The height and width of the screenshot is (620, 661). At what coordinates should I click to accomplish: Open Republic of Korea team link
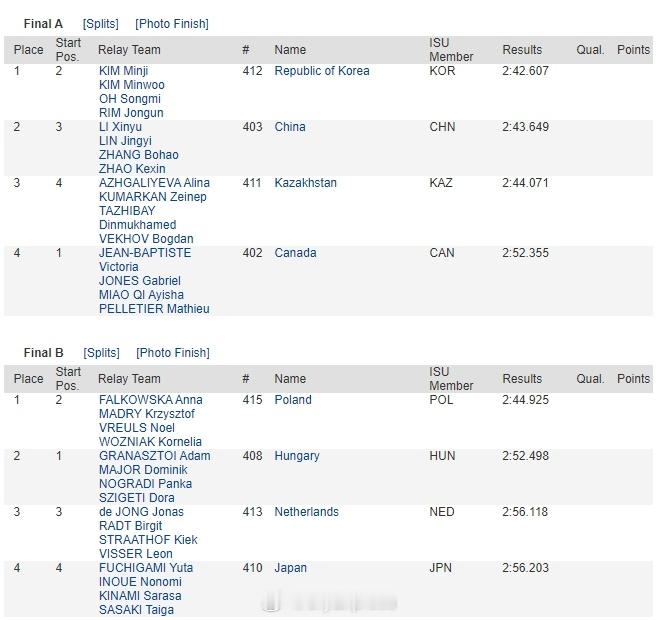coord(322,71)
